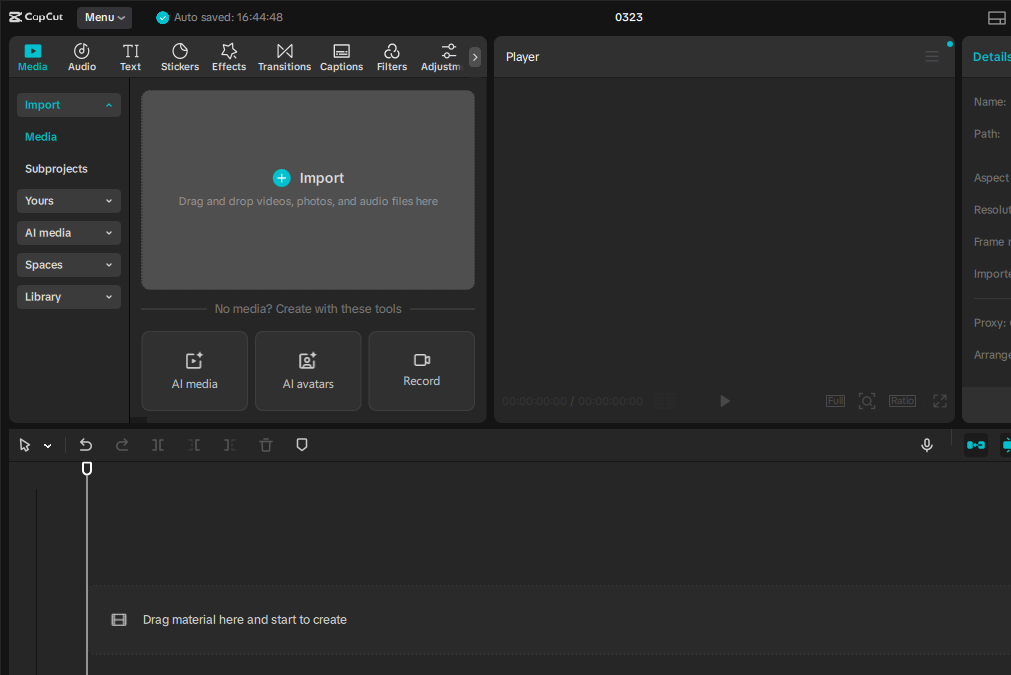Undo the last action

pos(85,444)
